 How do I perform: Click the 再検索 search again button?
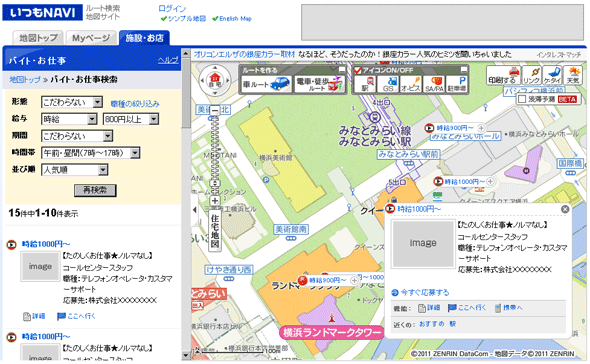pyautogui.click(x=95, y=190)
